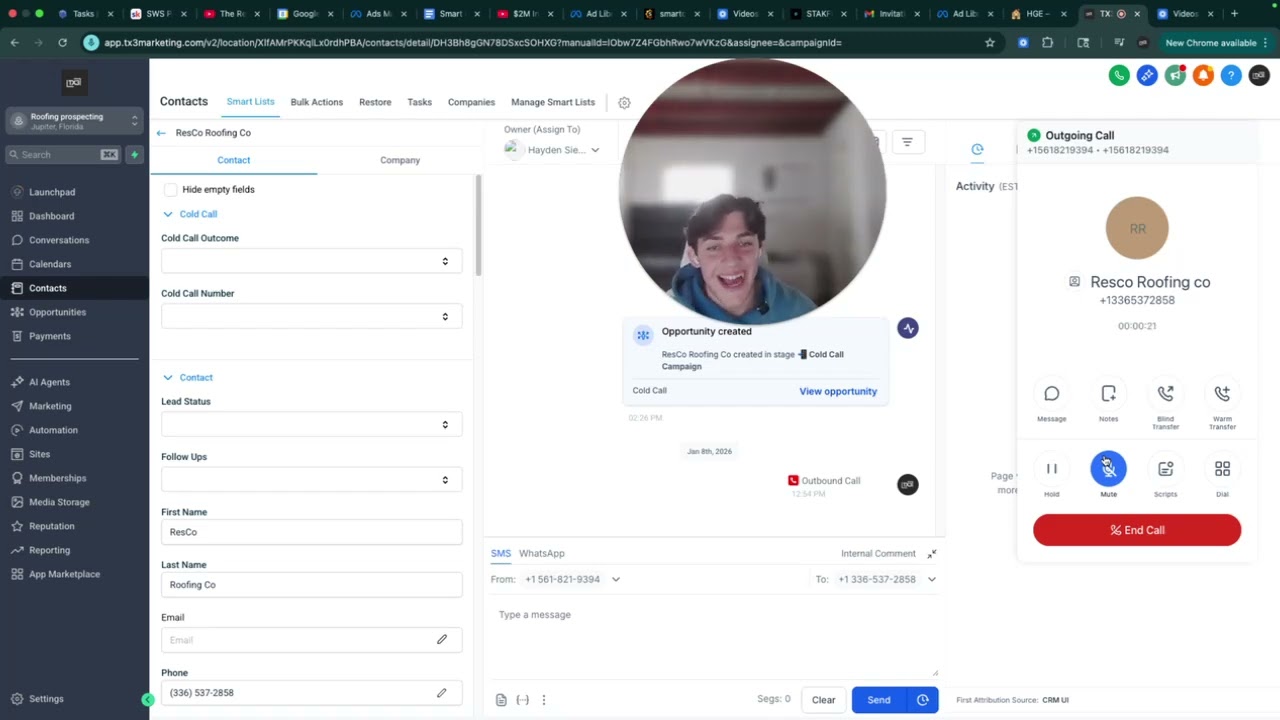Switch the Roofing prospecting location selector
This screenshot has width=1280, height=720.
tap(74, 121)
